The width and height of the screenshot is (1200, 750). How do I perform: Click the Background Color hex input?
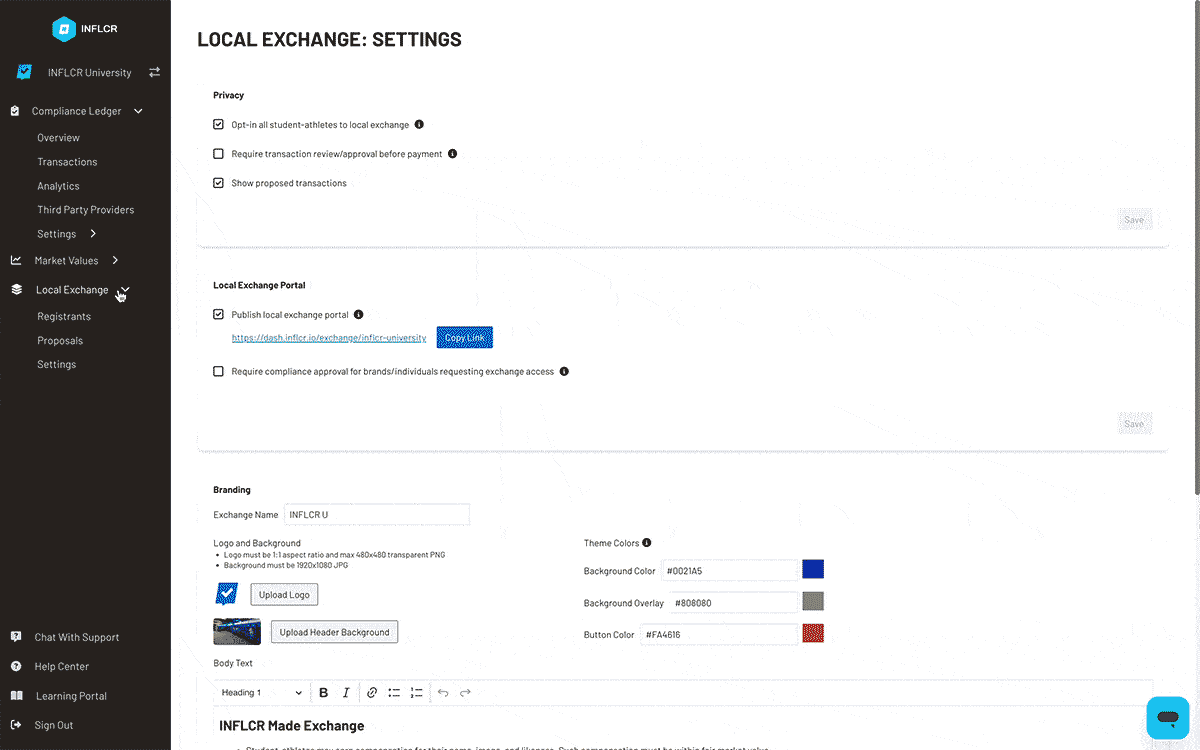click(730, 571)
